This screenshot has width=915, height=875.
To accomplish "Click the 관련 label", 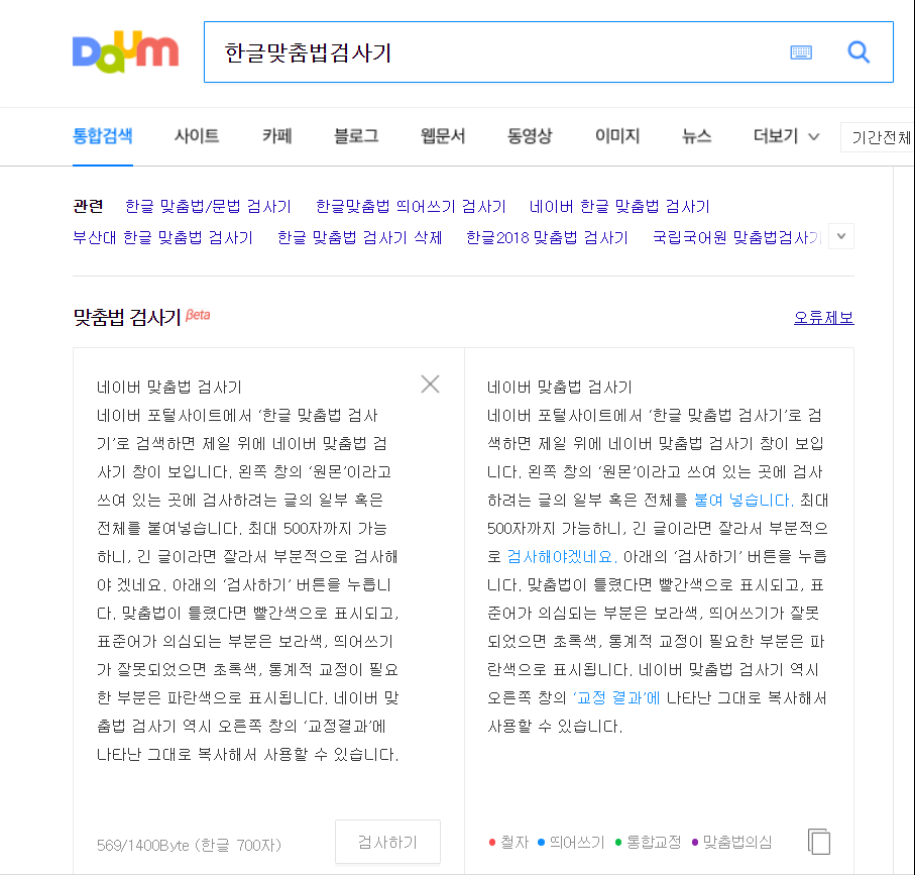I will 88,206.
